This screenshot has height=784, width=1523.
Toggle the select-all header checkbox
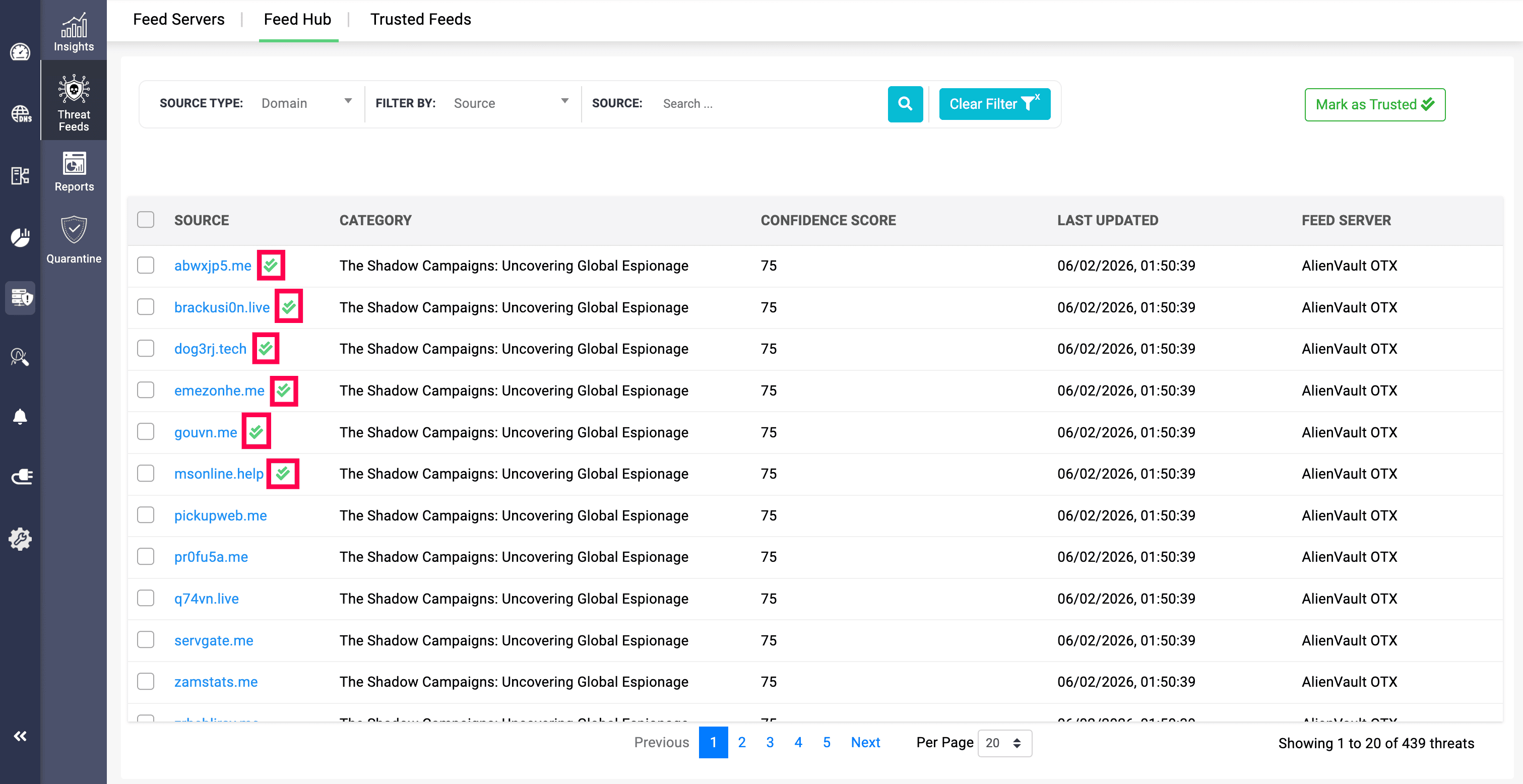click(146, 219)
